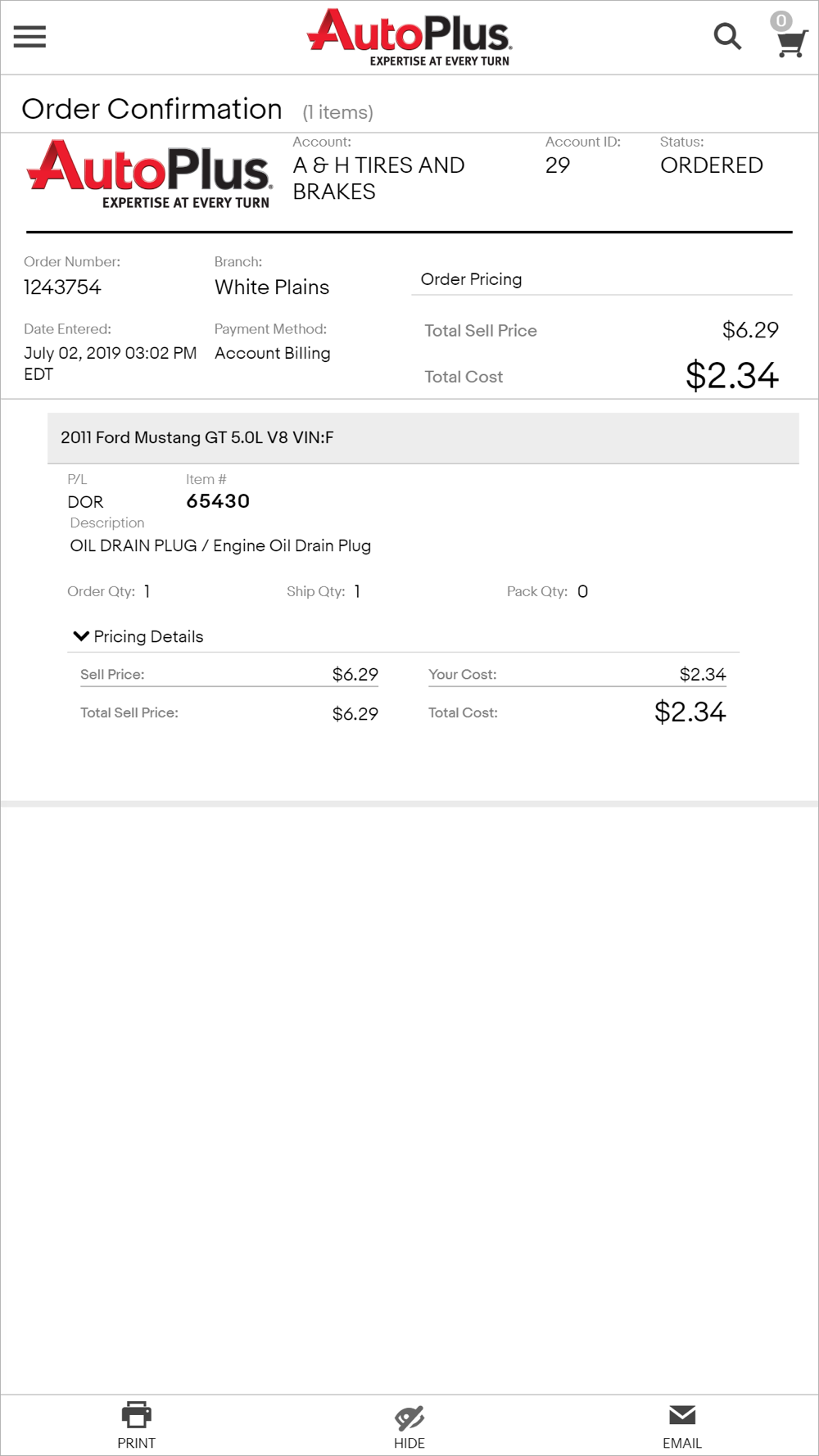Click the EMAIL label
Screen dimensions: 819x1456
tap(681, 1443)
